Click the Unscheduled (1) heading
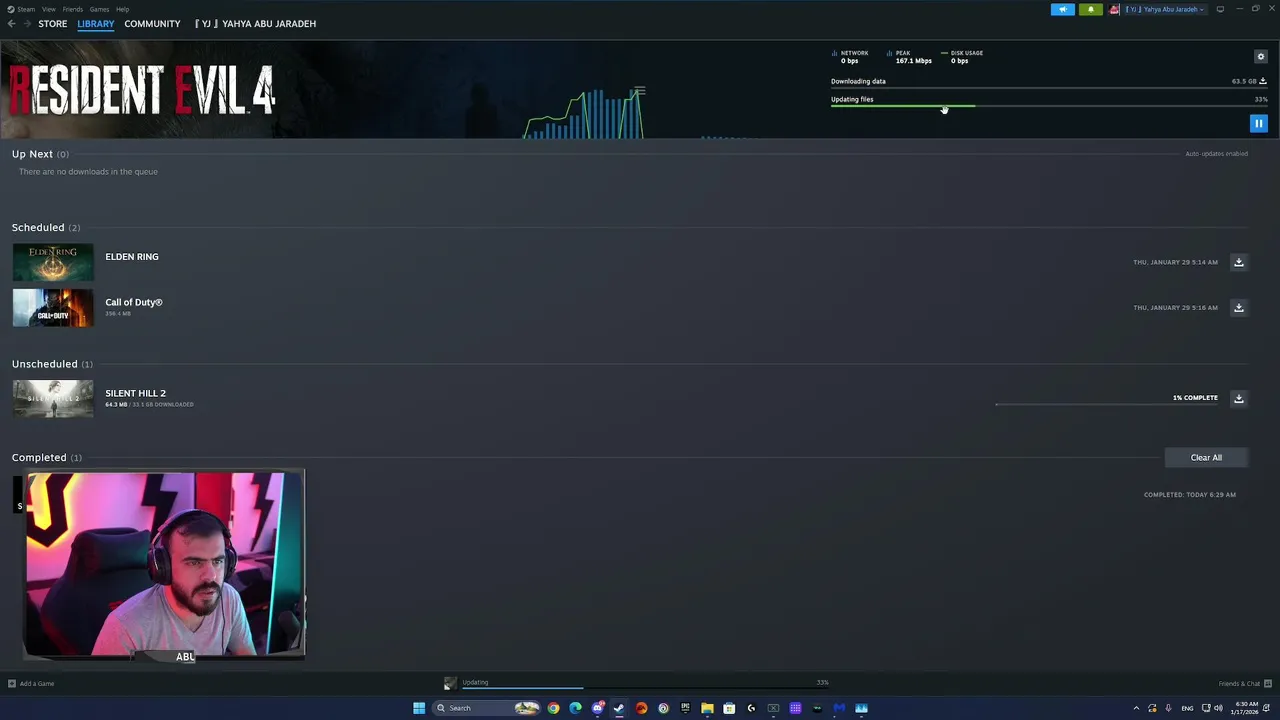 [x=52, y=364]
